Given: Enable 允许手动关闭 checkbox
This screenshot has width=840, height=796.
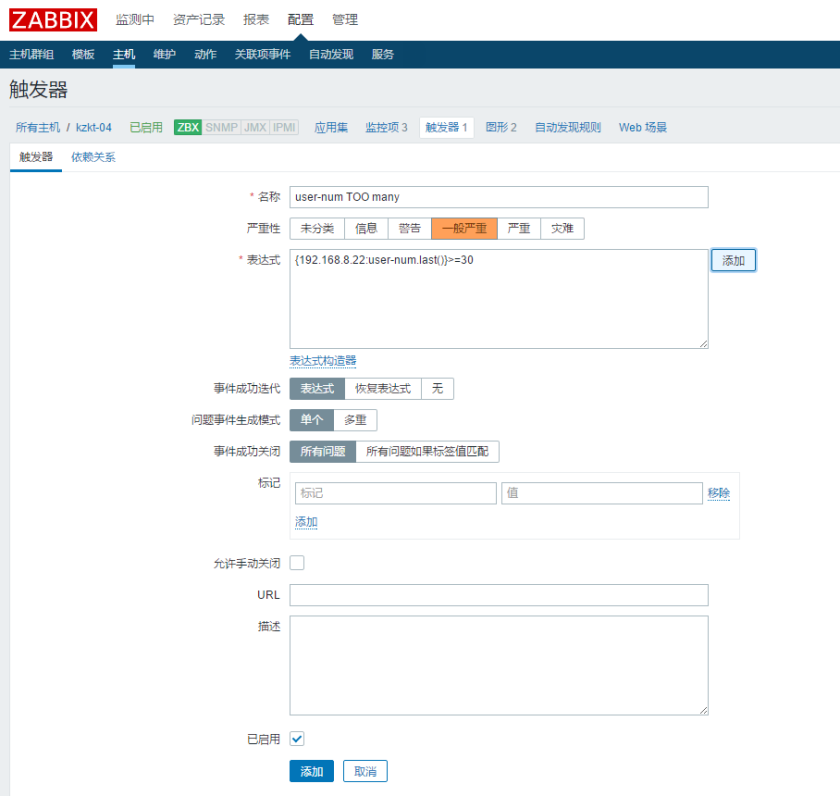Looking at the screenshot, I should pos(297,563).
